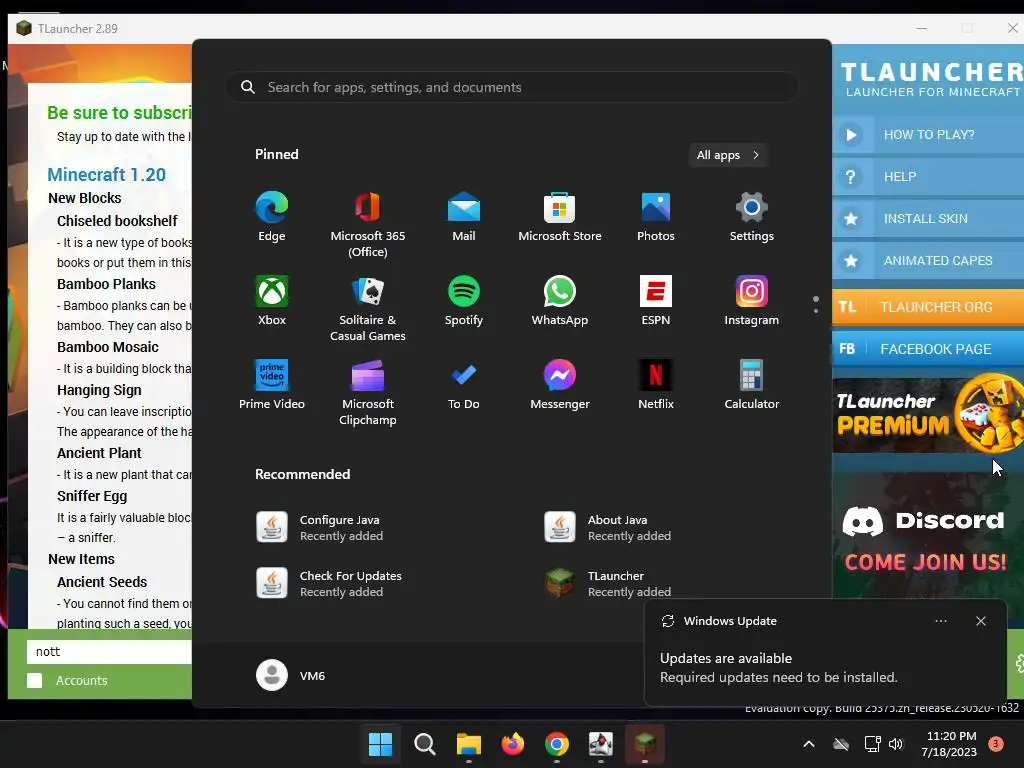Viewport: 1024px width, 768px height.
Task: Launch Google Chrome from taskbar
Action: coord(556,744)
